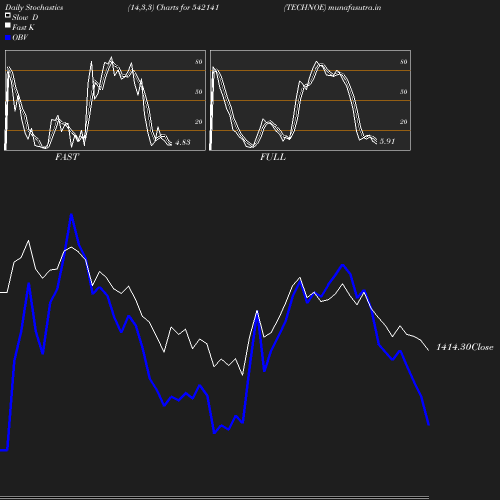Click the 80 axis label in FULL chart
Screen dimensions: 500x500
click(404, 62)
